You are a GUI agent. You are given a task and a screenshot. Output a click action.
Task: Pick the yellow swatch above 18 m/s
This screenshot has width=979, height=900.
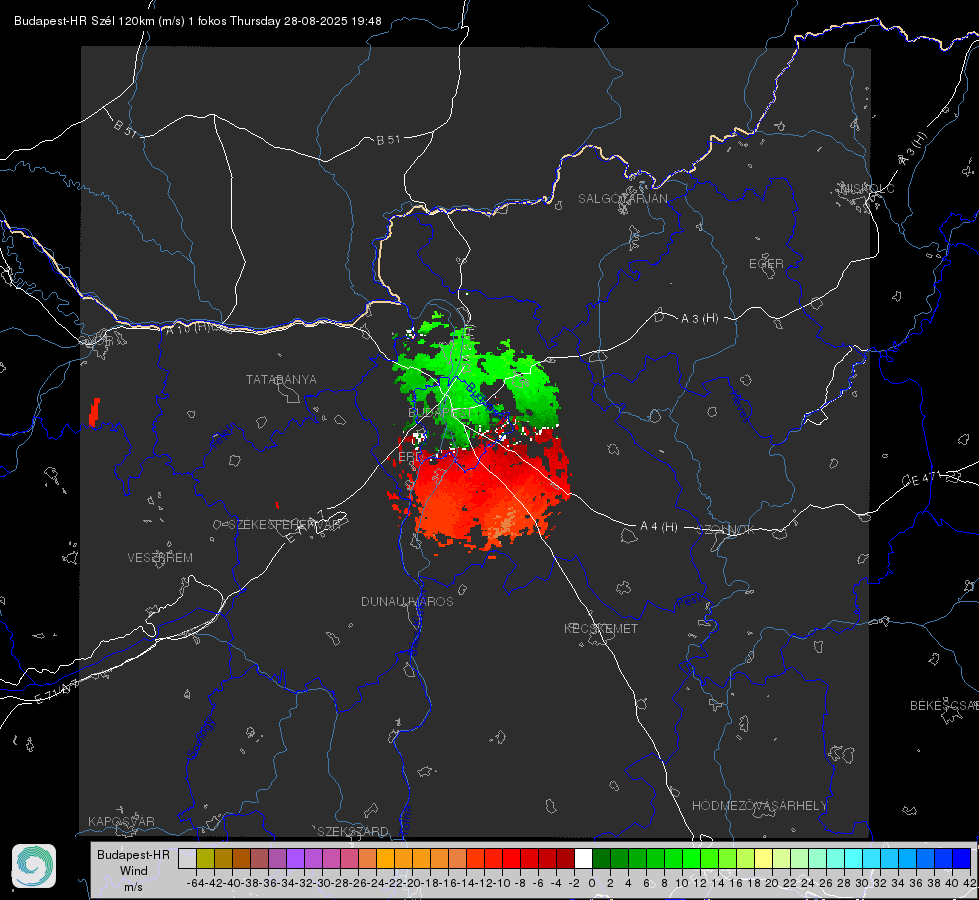click(x=764, y=859)
